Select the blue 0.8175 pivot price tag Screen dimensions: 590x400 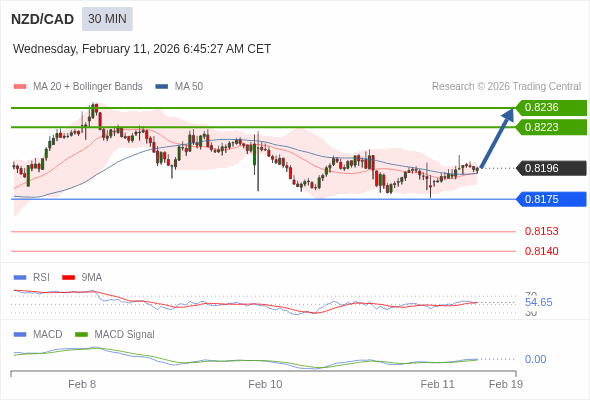point(551,199)
